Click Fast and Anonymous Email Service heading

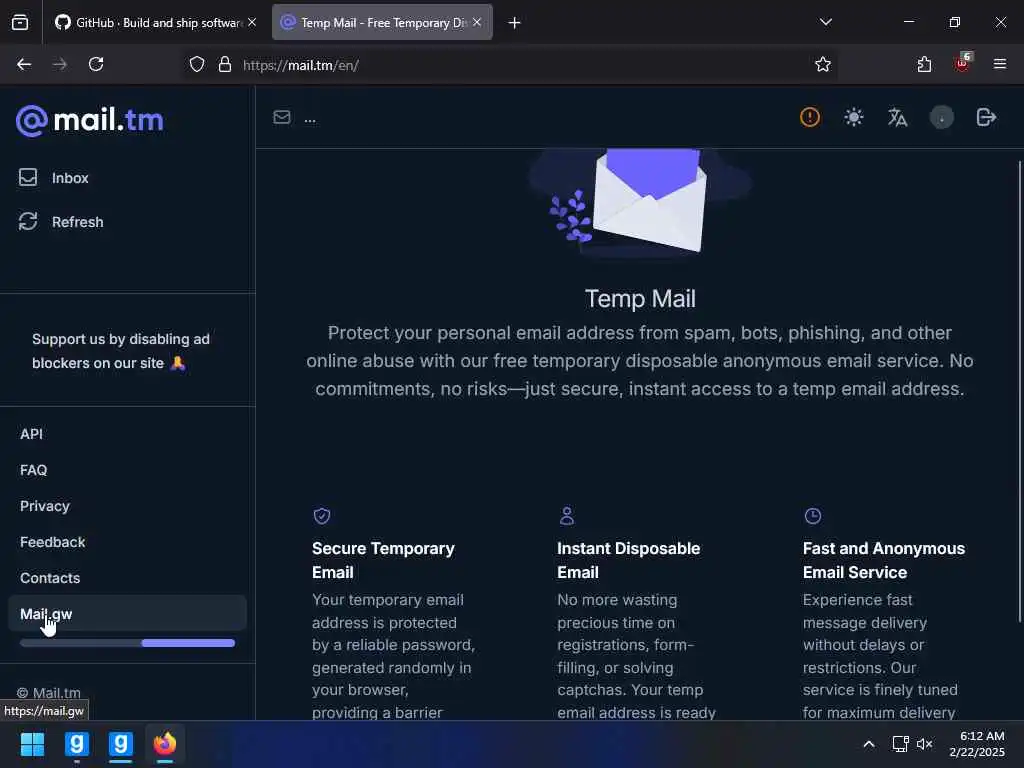click(x=884, y=560)
